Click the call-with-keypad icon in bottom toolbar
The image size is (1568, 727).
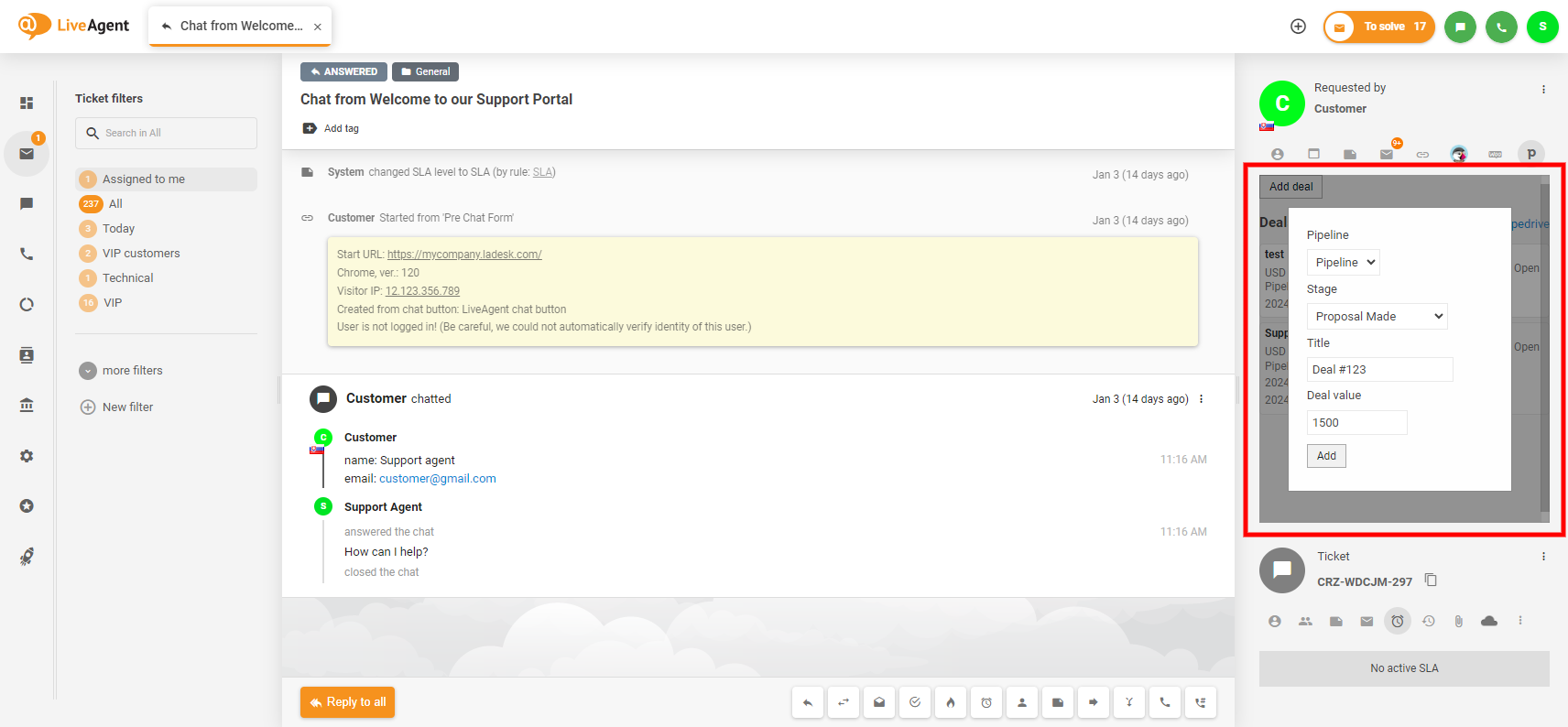pyautogui.click(x=1200, y=702)
